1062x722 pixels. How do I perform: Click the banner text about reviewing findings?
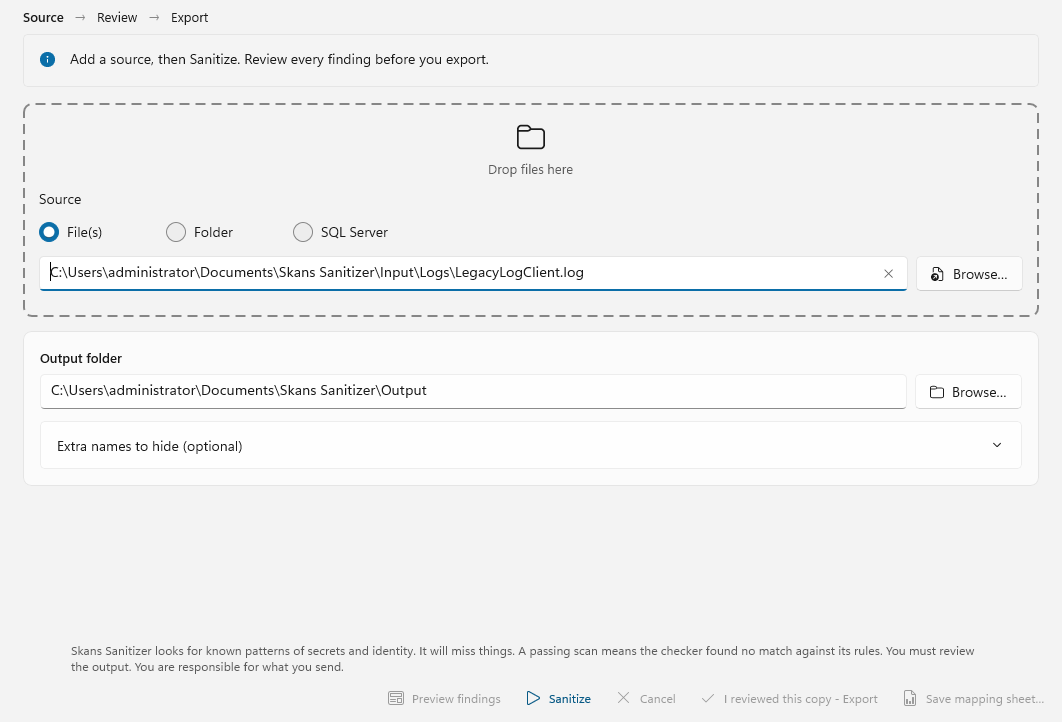tap(279, 60)
